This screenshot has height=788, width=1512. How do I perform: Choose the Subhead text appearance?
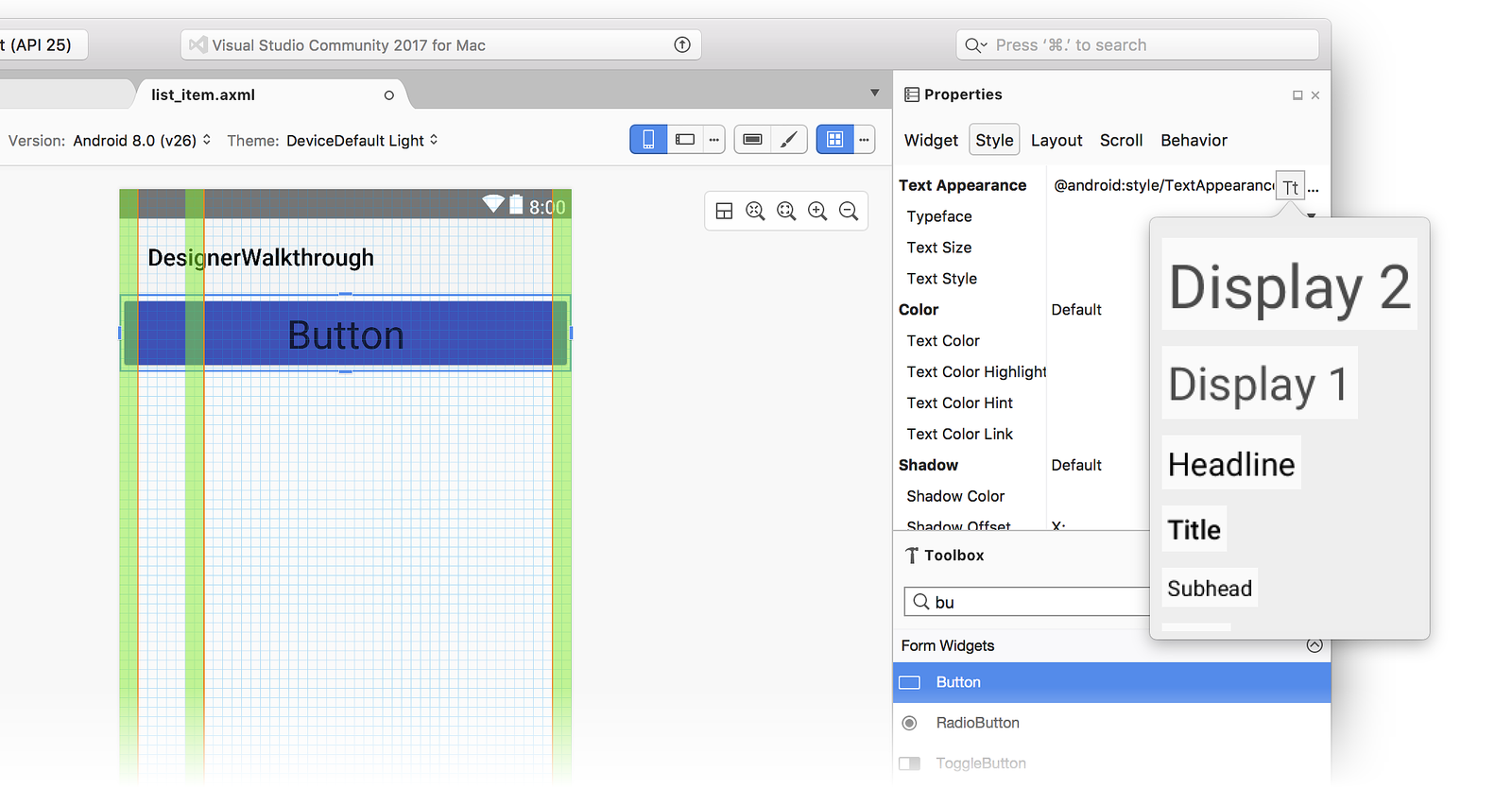click(x=1210, y=588)
